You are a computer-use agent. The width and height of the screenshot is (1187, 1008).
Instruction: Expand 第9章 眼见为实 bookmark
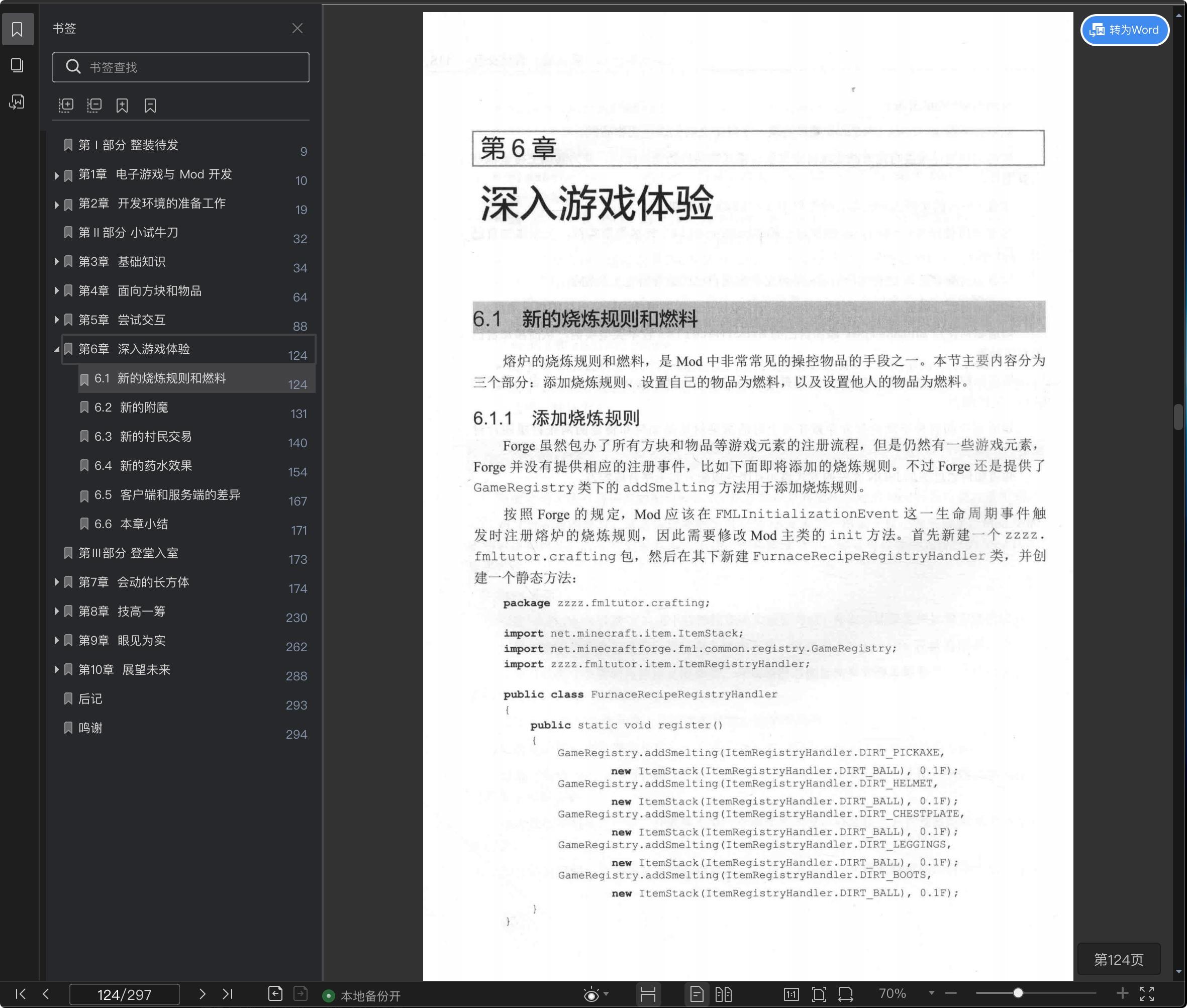[x=57, y=641]
